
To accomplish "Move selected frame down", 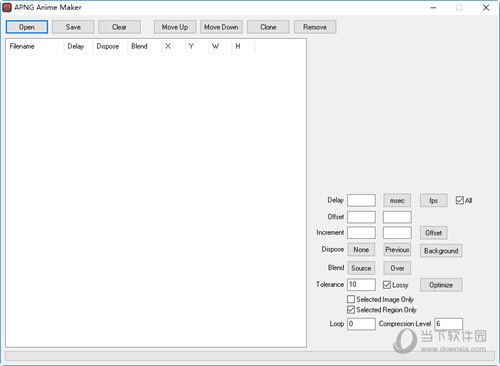I will coord(221,27).
